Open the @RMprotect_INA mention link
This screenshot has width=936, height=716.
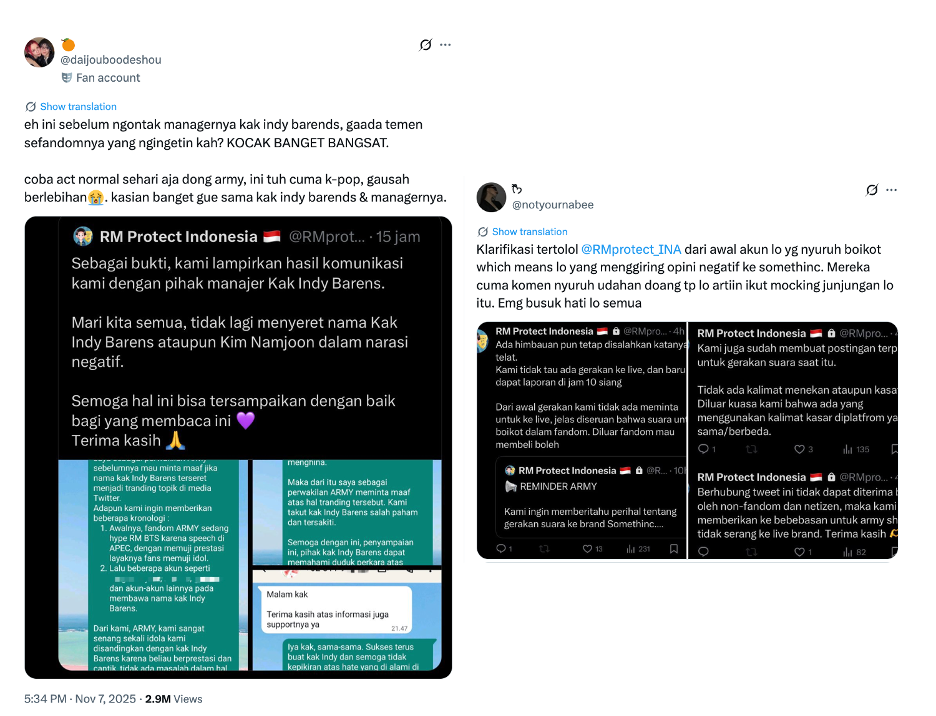(x=631, y=250)
